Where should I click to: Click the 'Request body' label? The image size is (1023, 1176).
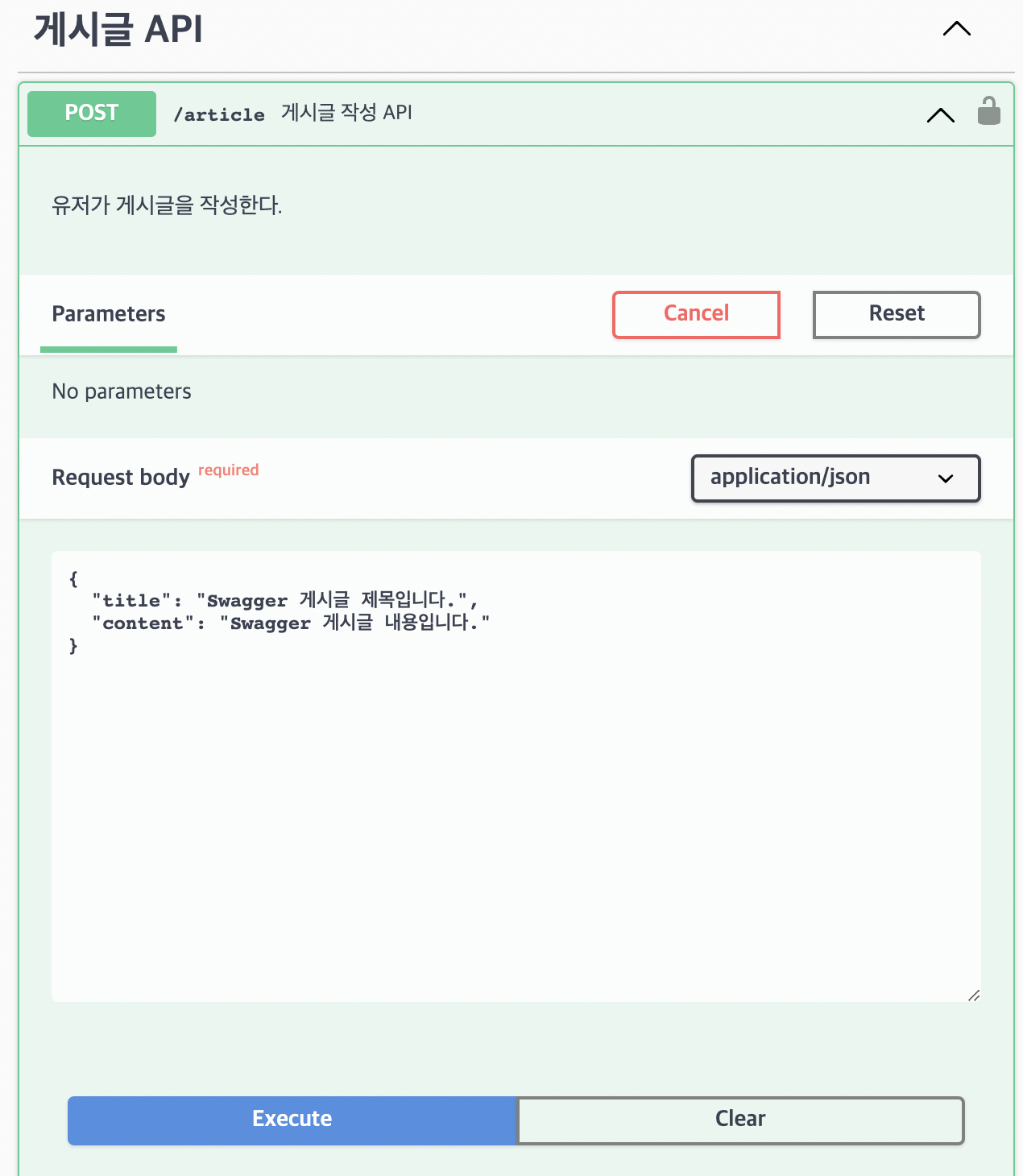point(121,478)
